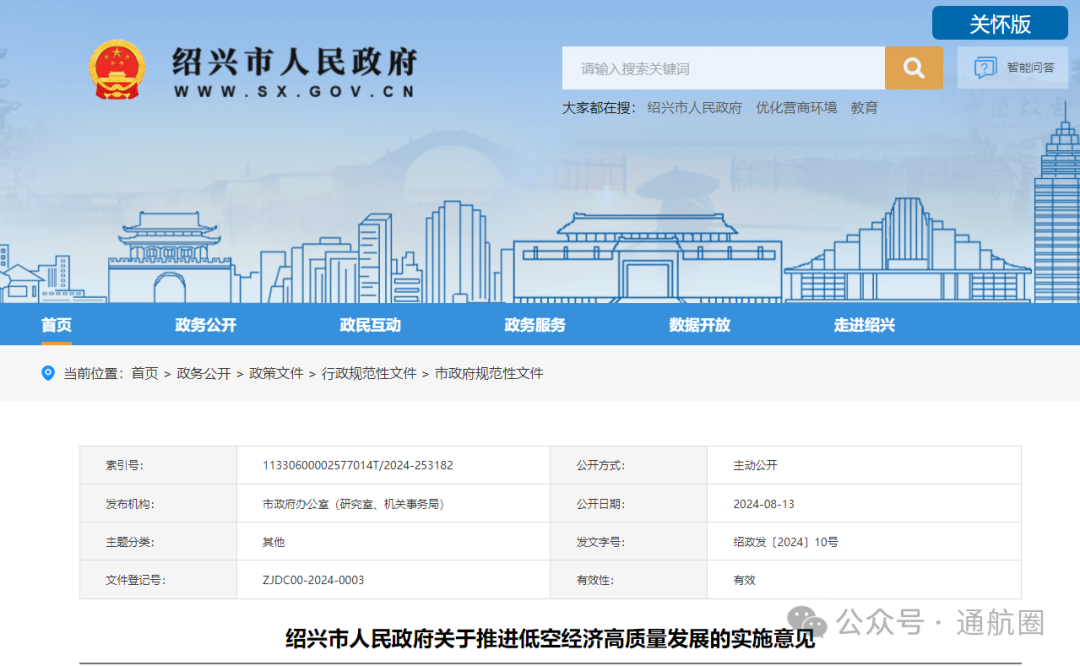Click the 发文字号 label cell

pyautogui.click(x=629, y=542)
